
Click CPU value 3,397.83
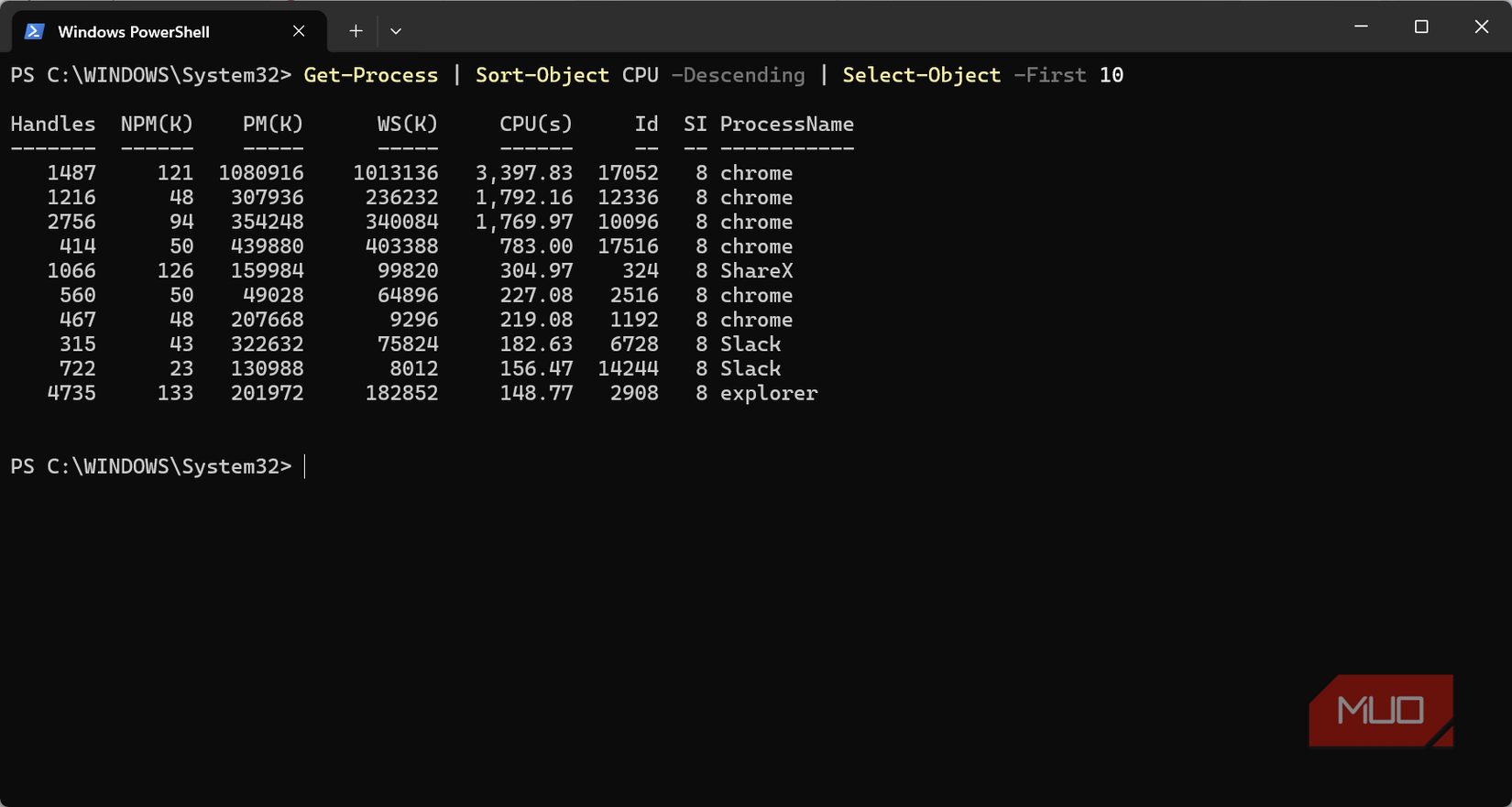coord(524,173)
